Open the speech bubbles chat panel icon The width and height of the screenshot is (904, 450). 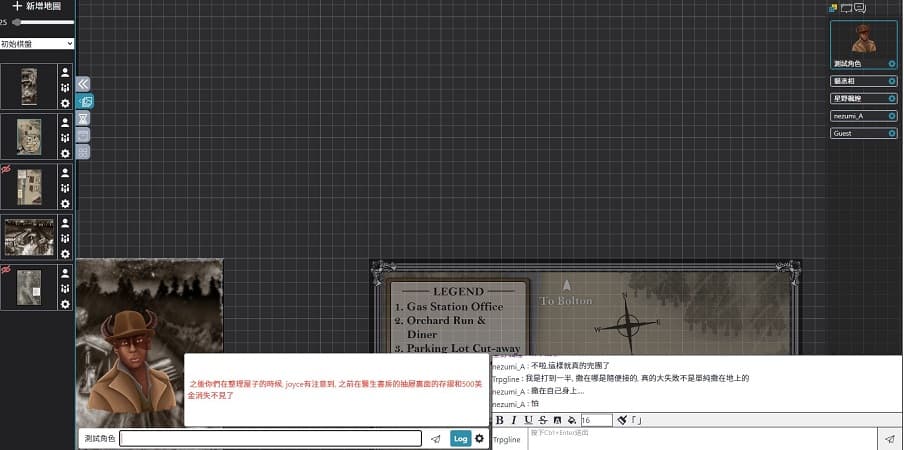pos(859,8)
